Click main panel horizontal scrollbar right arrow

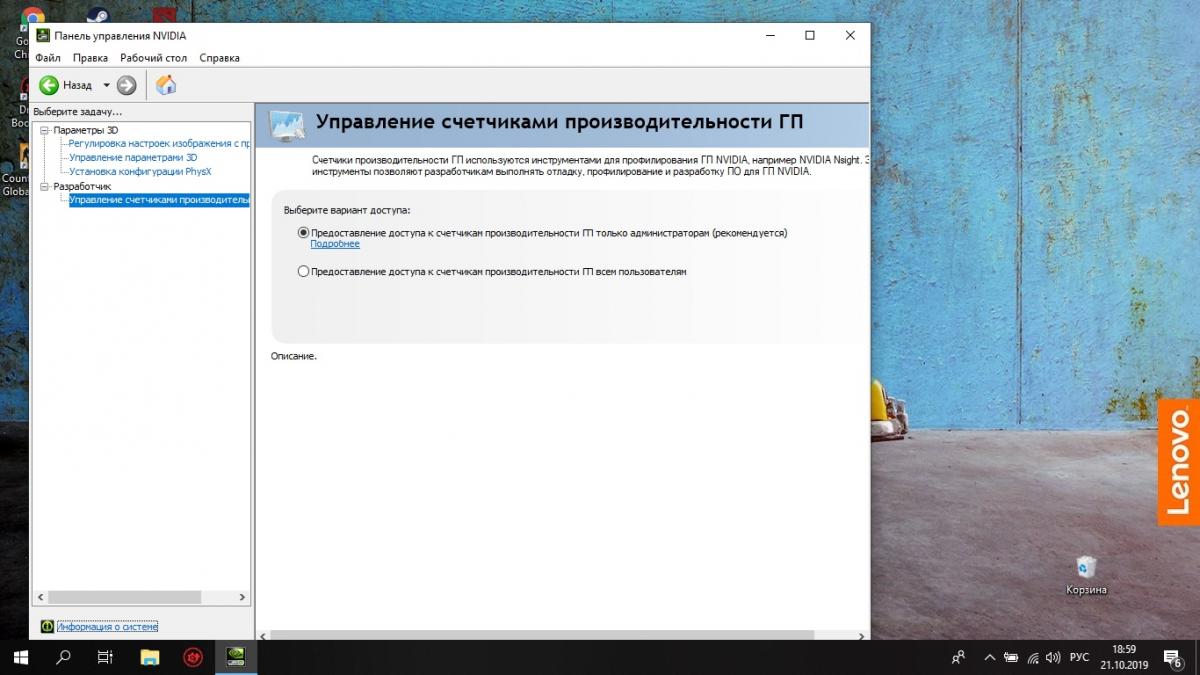pos(862,634)
